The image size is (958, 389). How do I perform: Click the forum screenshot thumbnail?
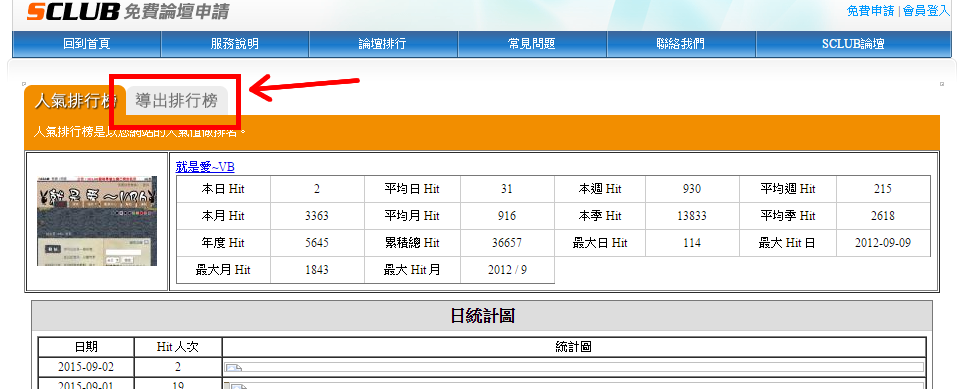[97, 221]
